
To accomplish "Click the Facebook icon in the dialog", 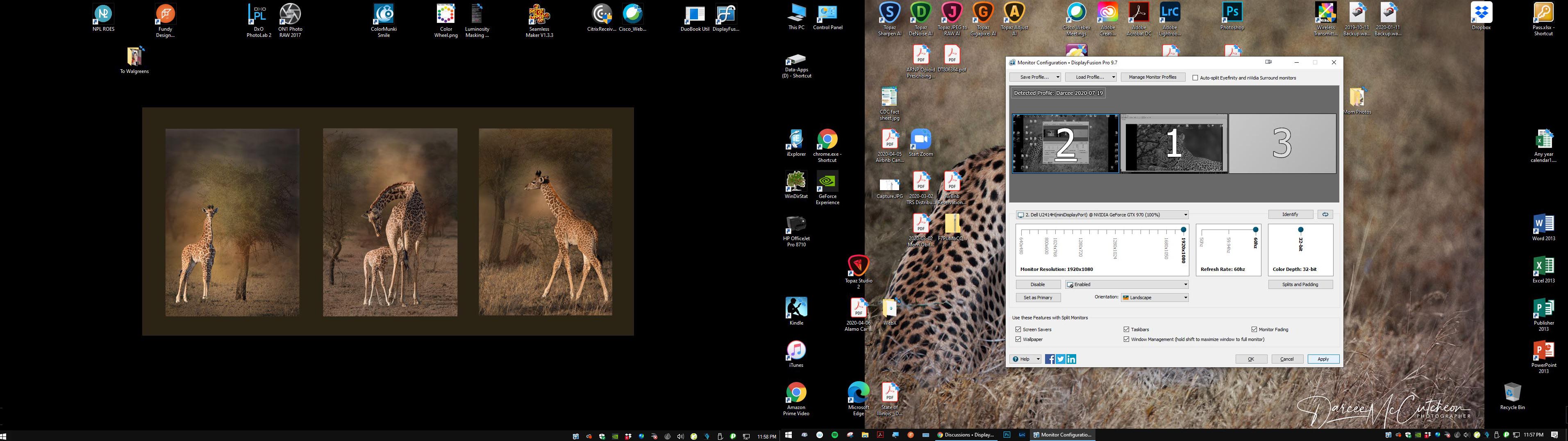I will [1050, 359].
